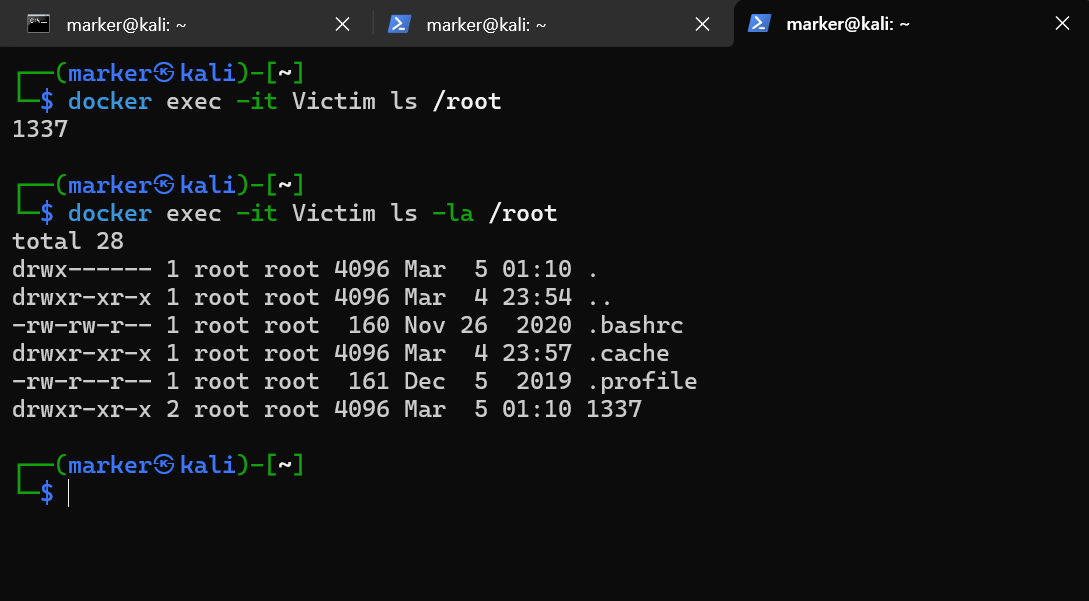Viewport: 1089px width, 601px height.
Task: Click the Kali logo in the second prompt
Action: 165,185
